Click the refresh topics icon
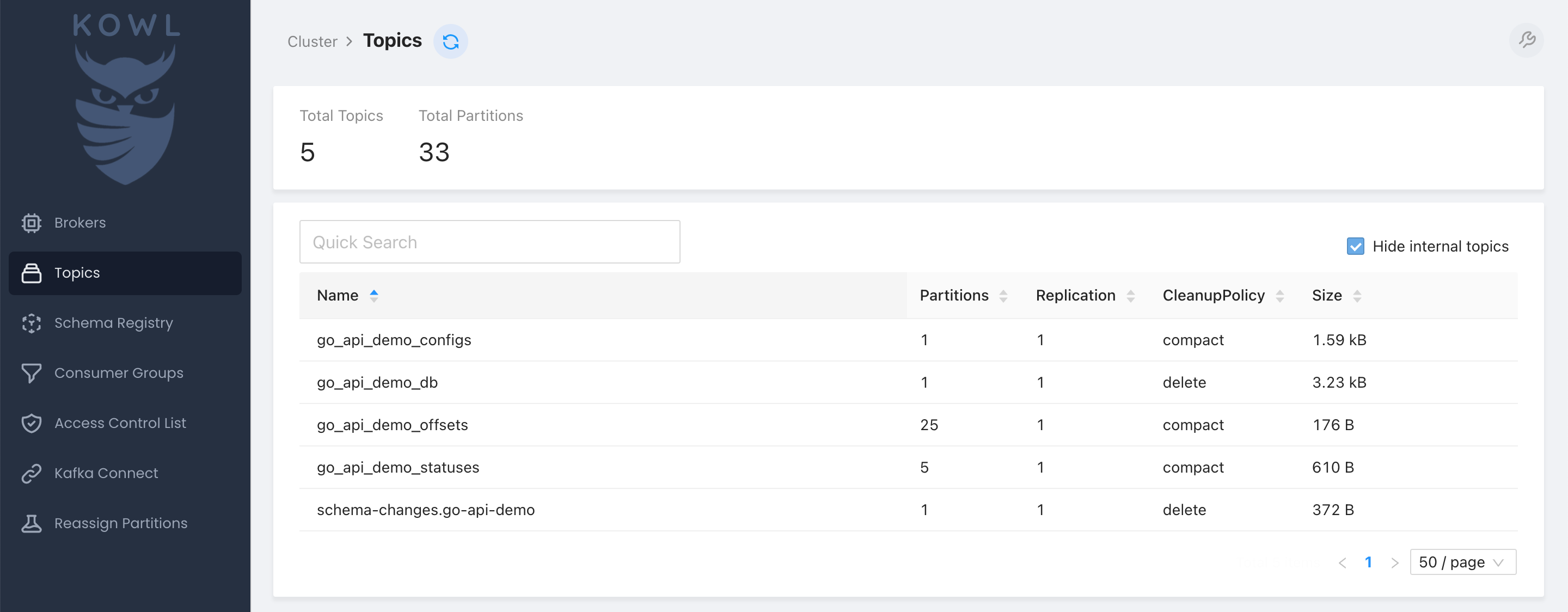This screenshot has height=612, width=1568. pos(450,41)
